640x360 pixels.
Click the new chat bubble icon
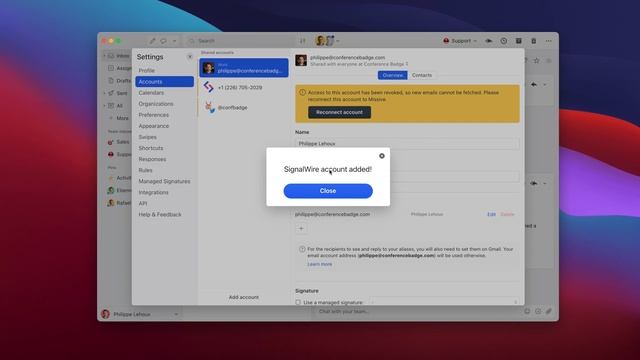click(163, 41)
